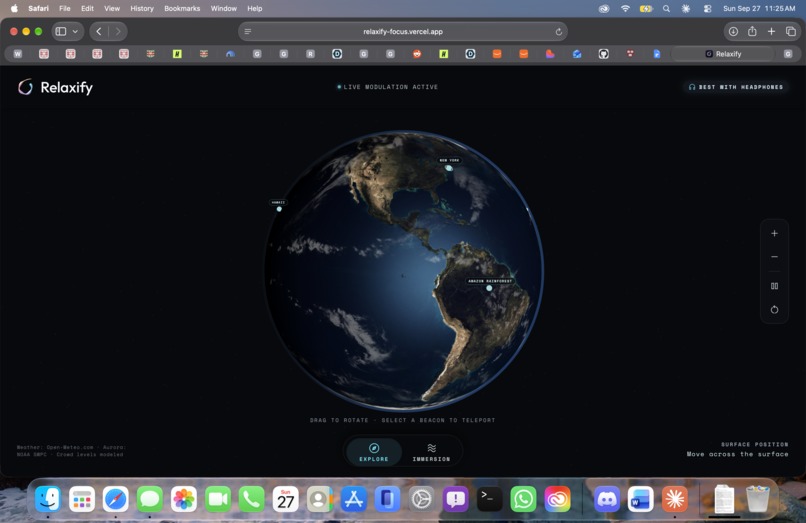Open the GitHub pinned tab

603,53
